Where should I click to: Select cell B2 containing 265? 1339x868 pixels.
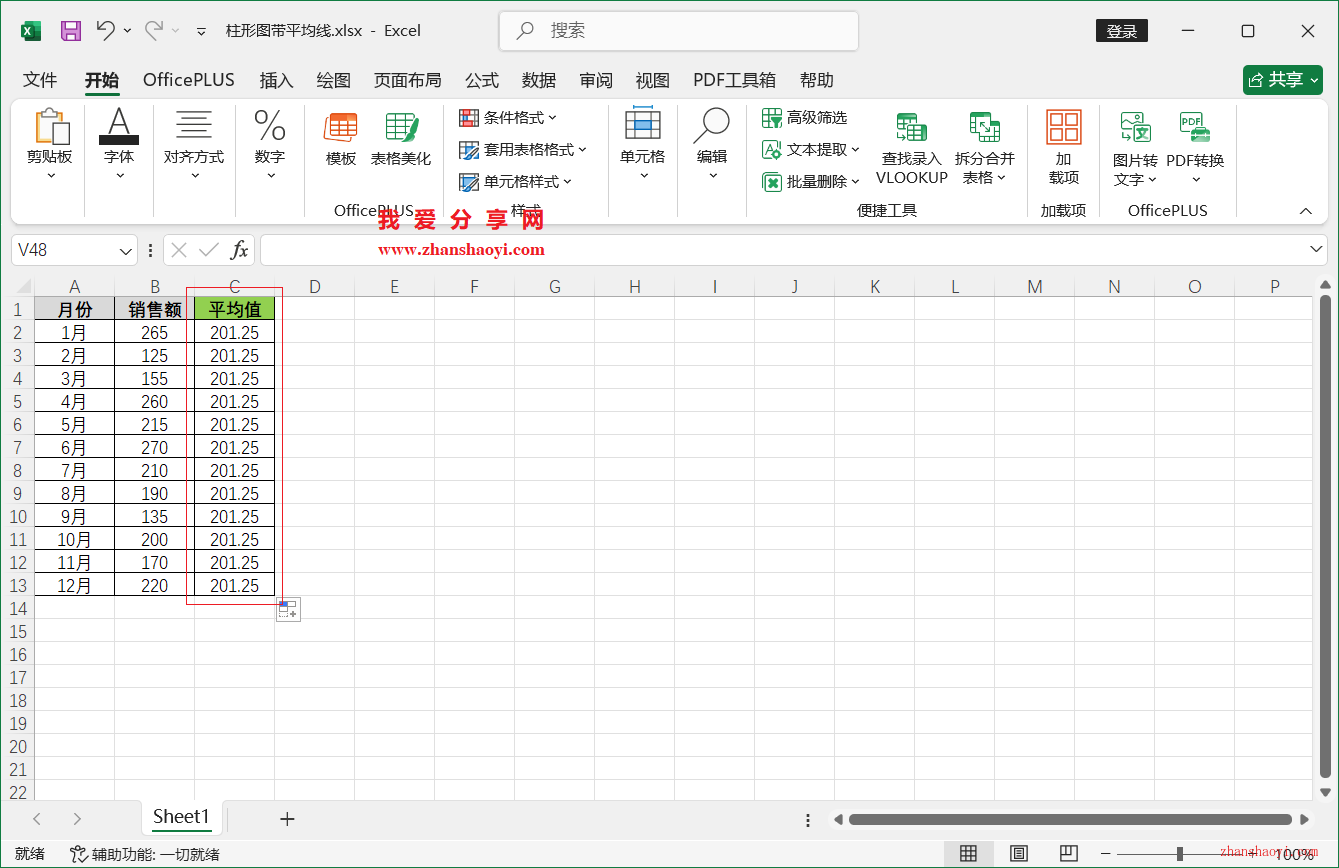point(154,333)
